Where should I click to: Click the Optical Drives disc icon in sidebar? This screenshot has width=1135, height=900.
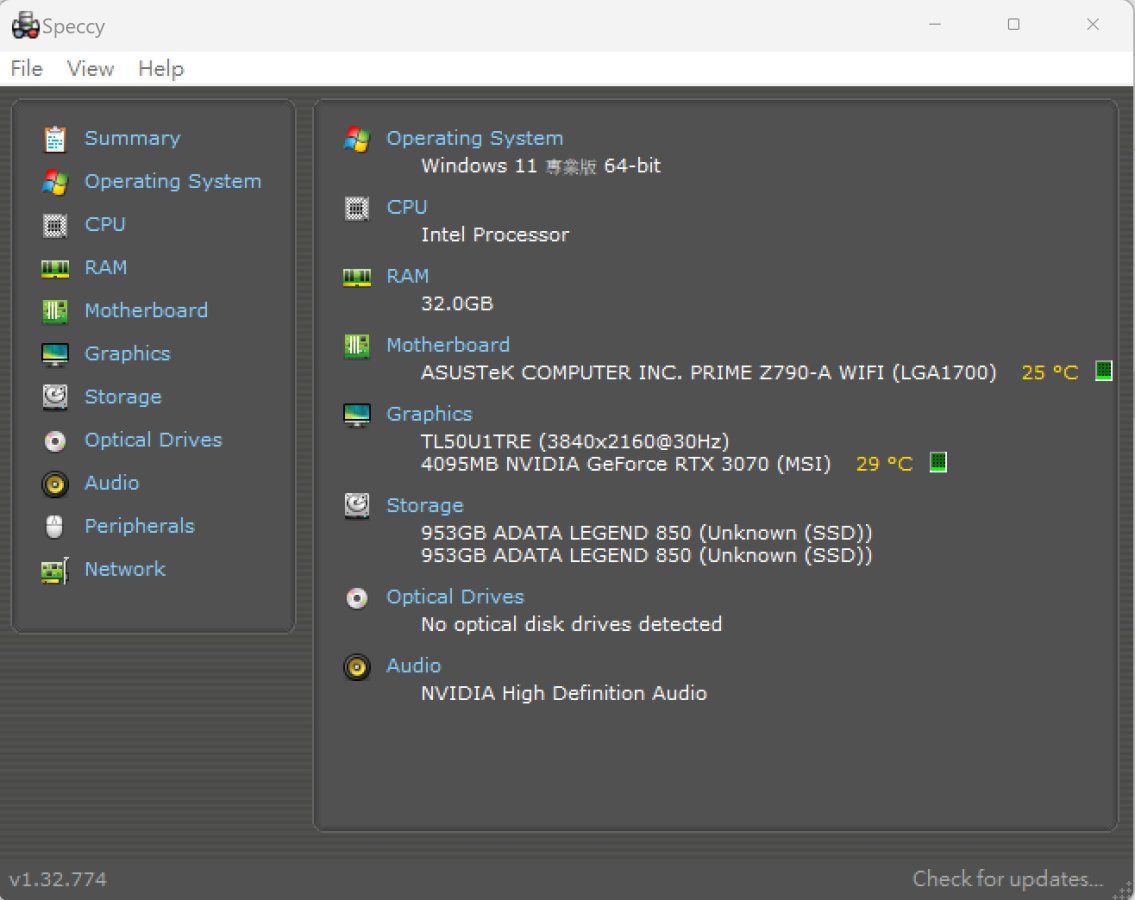55,440
